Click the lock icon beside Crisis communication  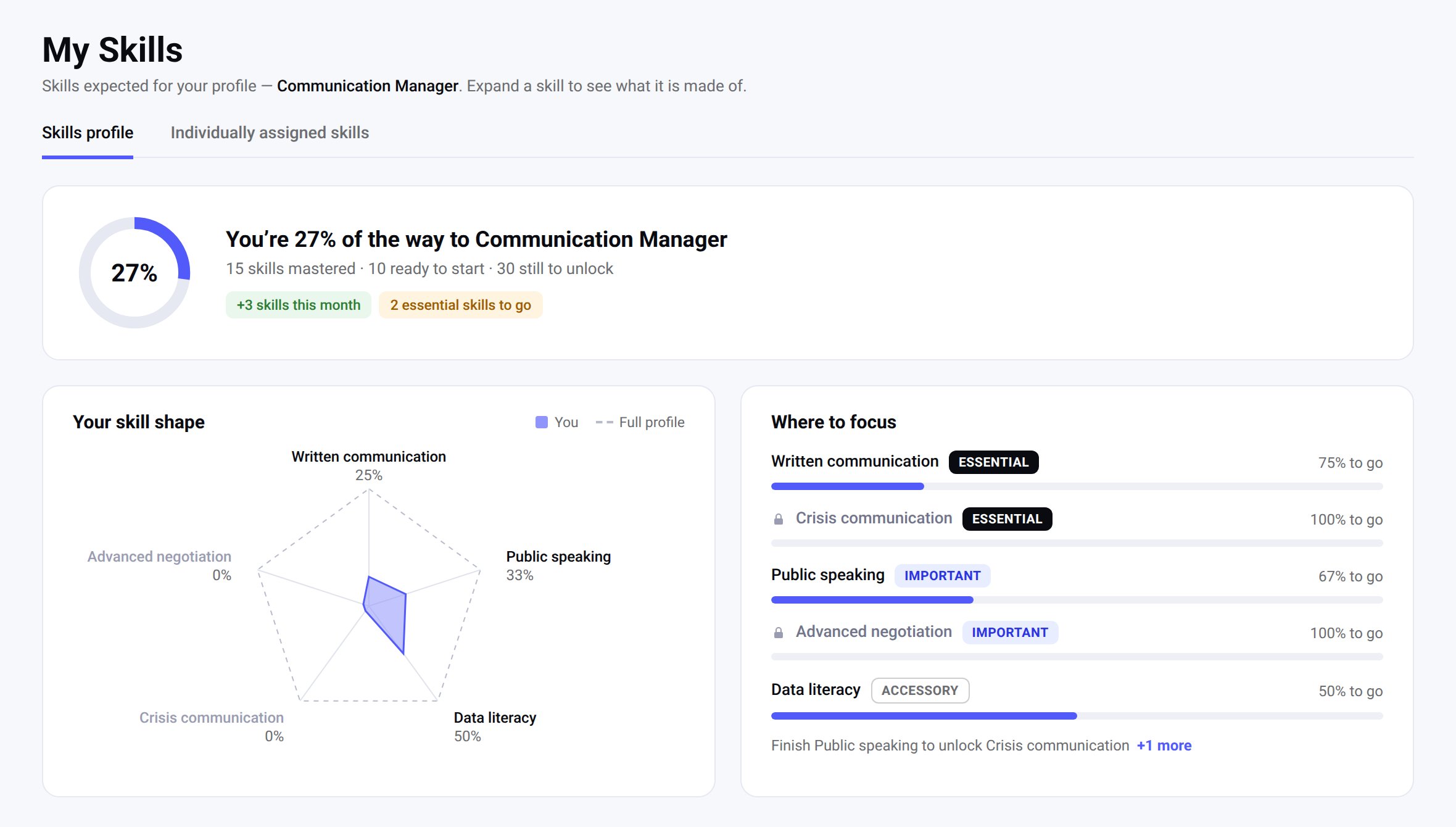[779, 519]
